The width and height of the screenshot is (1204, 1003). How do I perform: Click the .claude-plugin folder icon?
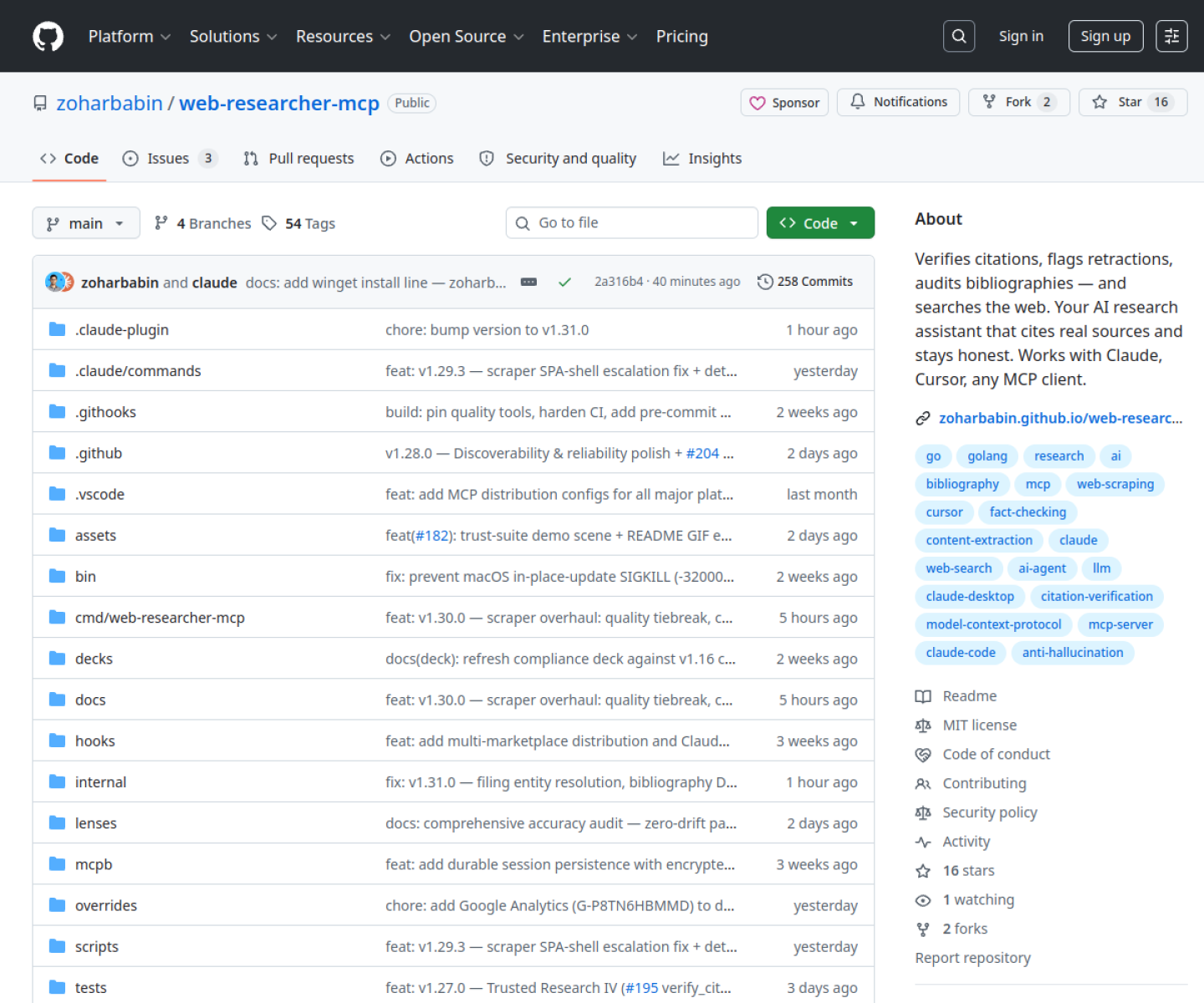57,329
